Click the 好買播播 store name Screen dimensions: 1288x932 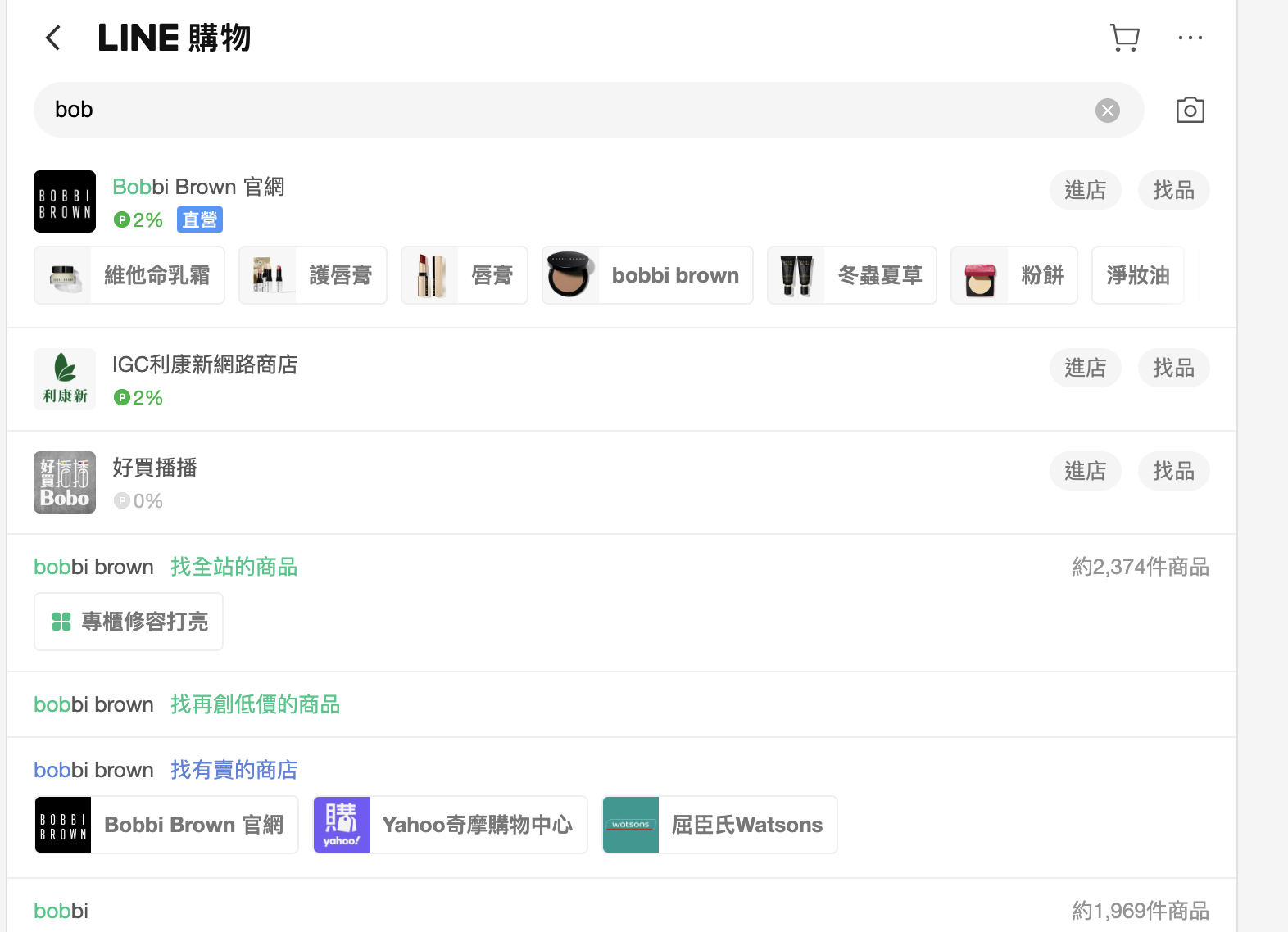pos(155,468)
